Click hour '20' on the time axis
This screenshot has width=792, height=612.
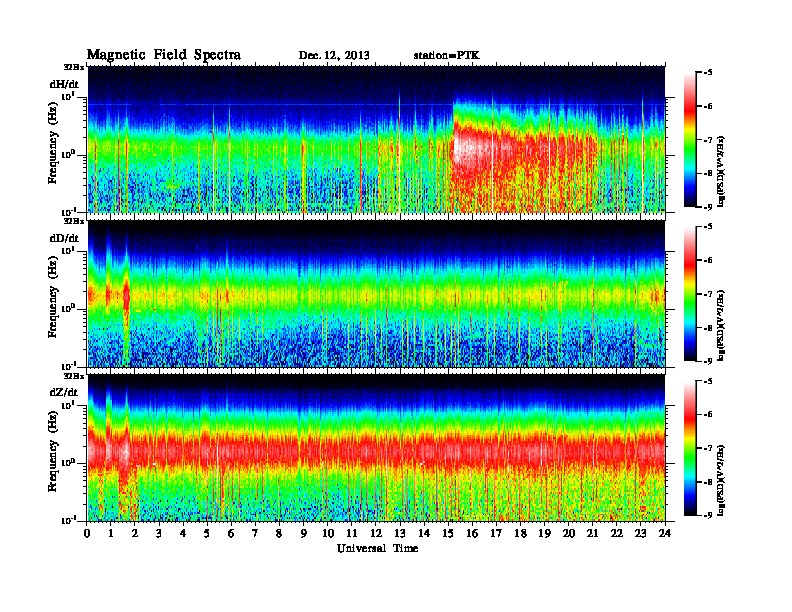pos(569,533)
